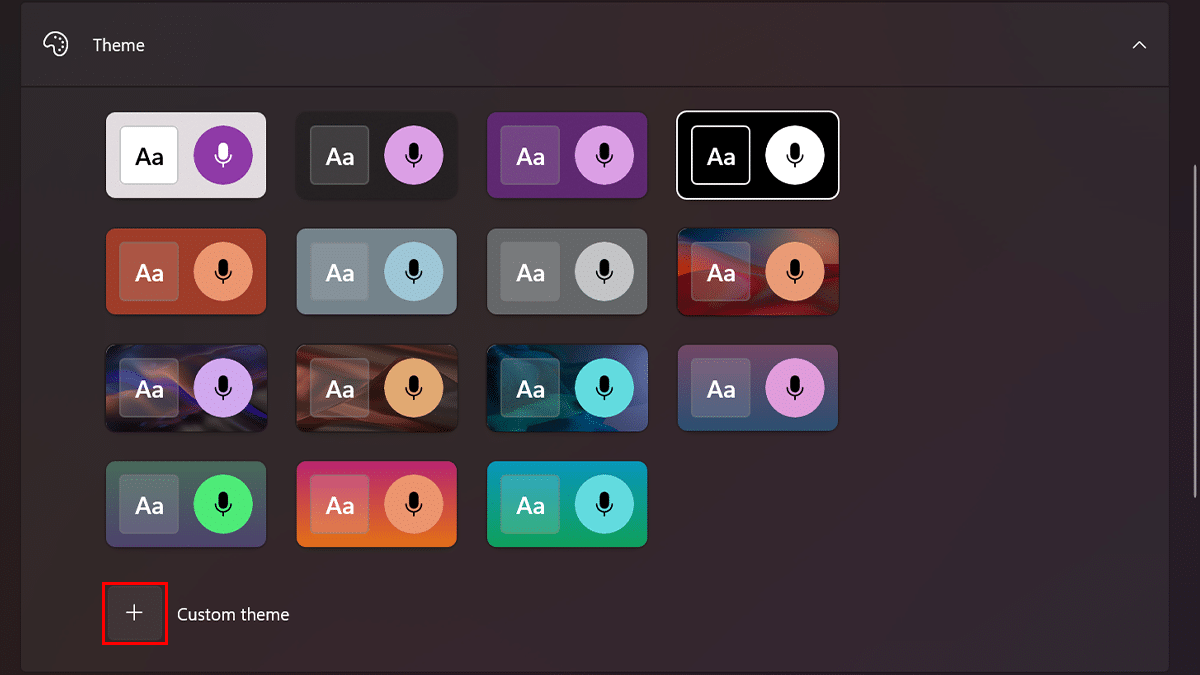Pick the teal-to-green gradient theme
The width and height of the screenshot is (1200, 675).
(x=567, y=504)
